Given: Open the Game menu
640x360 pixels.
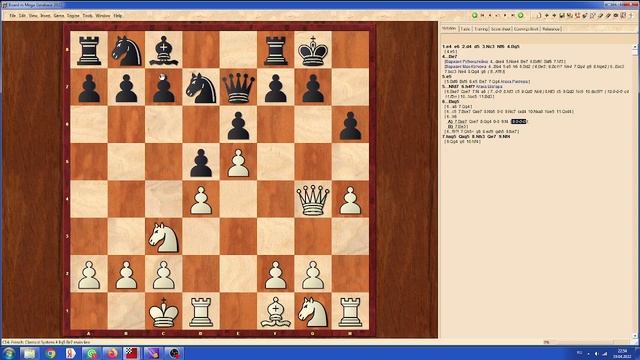Looking at the screenshot, I should (59, 16).
